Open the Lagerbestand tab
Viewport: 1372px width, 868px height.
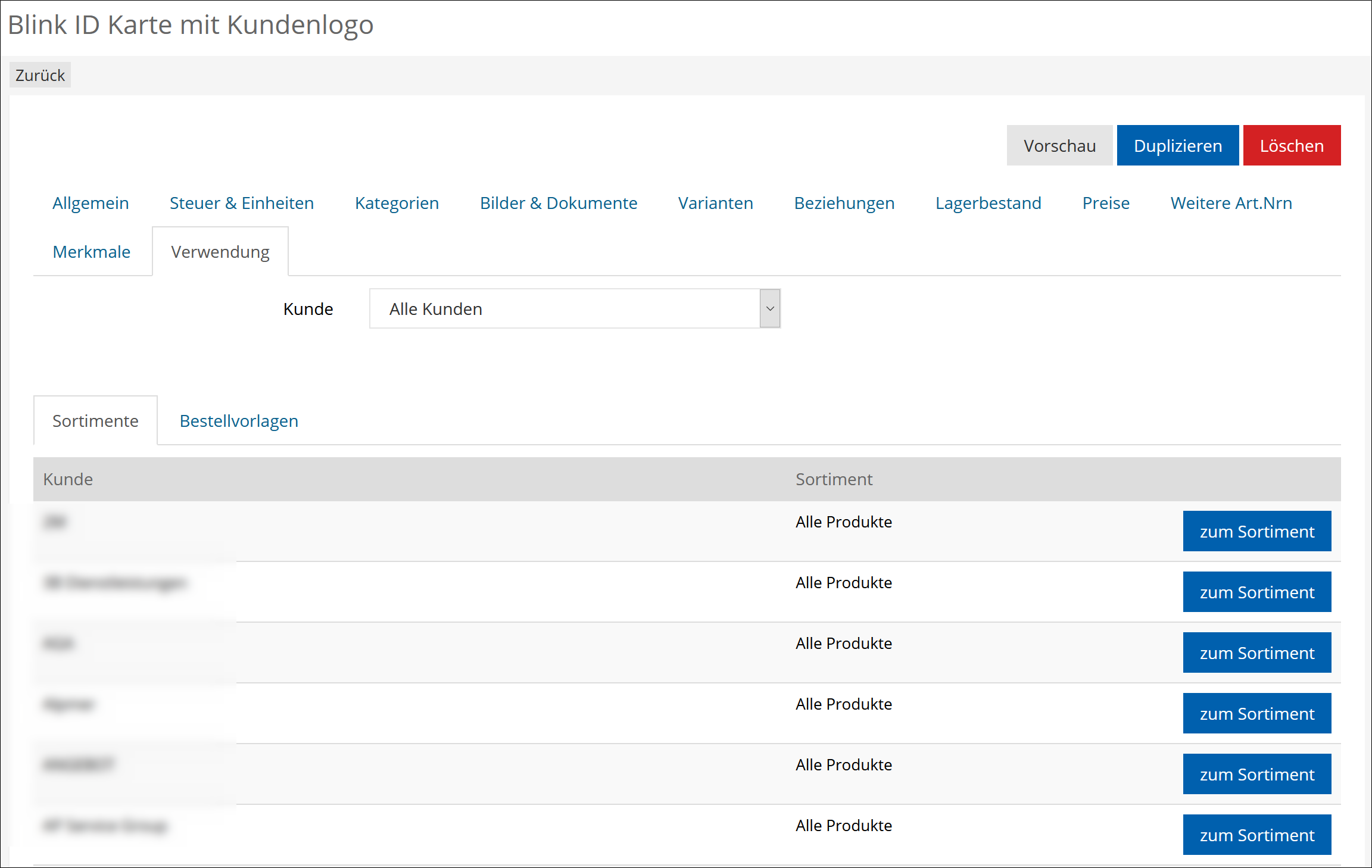point(988,203)
